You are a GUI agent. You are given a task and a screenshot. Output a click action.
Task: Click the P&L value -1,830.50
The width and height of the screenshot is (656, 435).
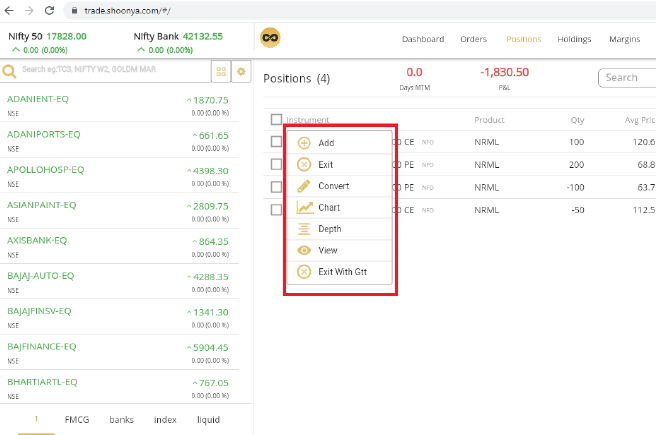505,72
